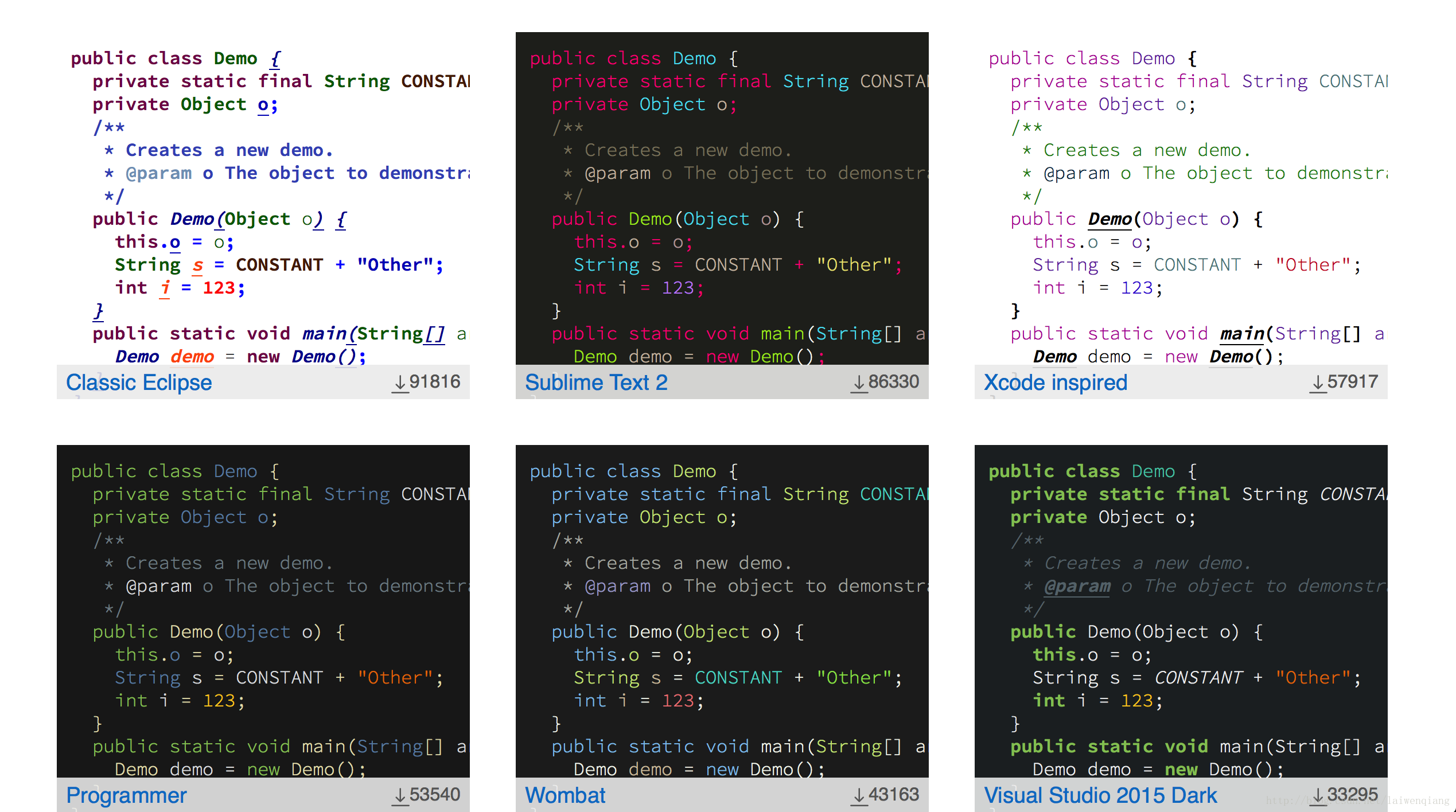This screenshot has width=1456, height=812.
Task: Open the Programmer theme link
Action: click(x=126, y=795)
